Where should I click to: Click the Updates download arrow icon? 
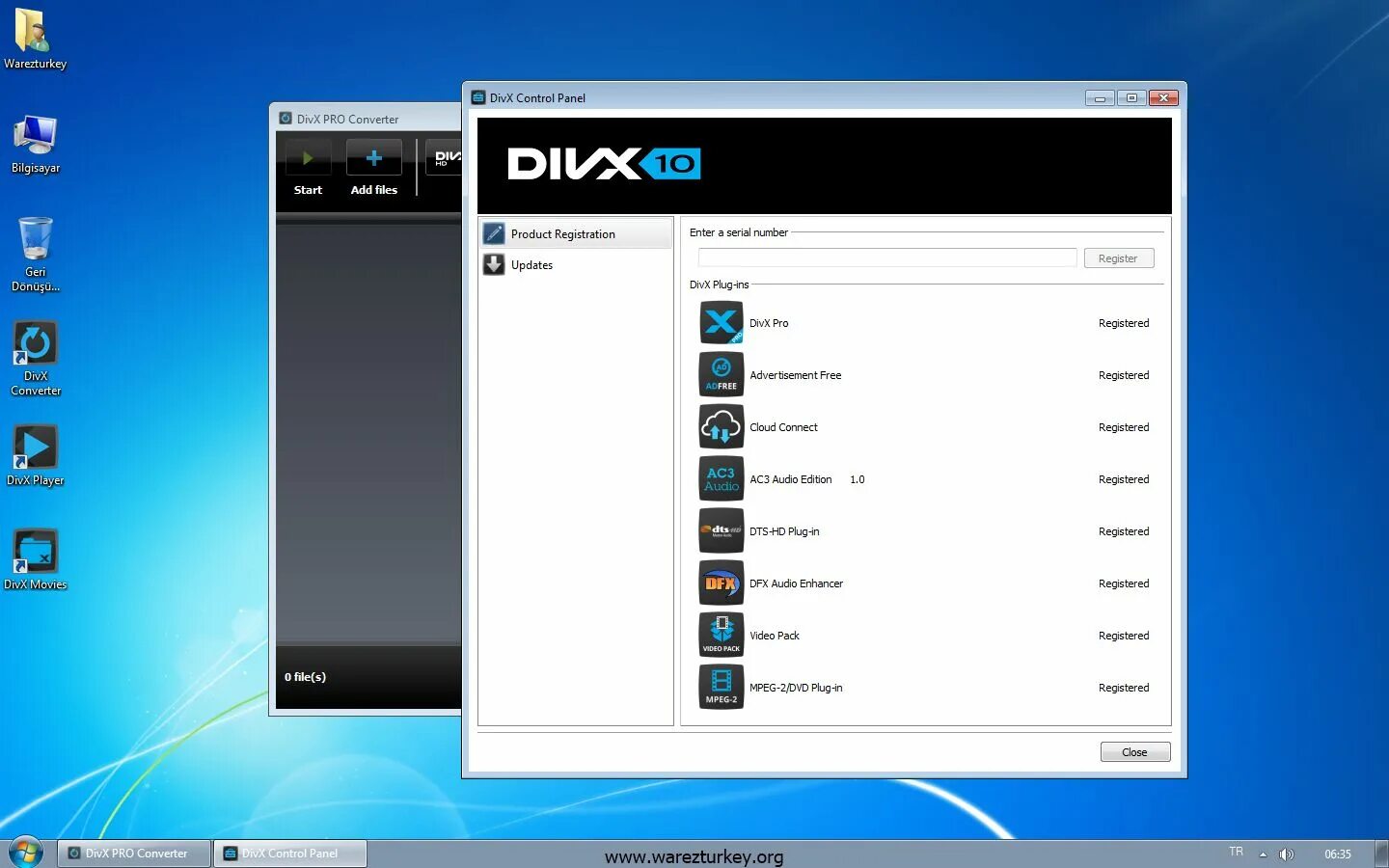coord(494,264)
